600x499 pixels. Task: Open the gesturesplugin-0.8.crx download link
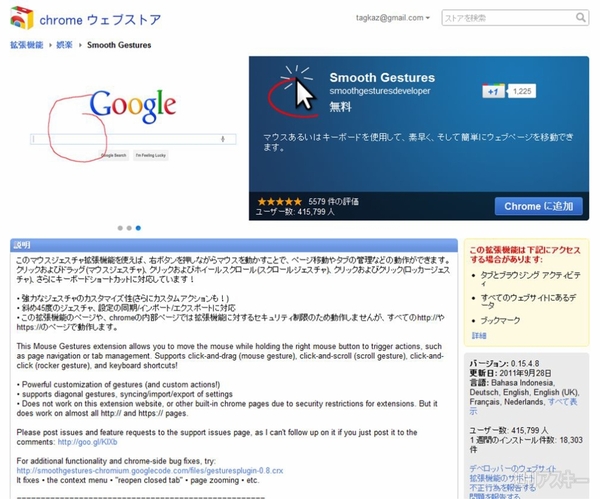[150, 471]
